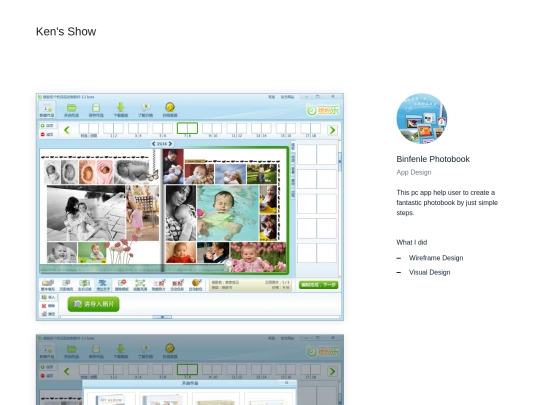Click the Binfenle Photobook heading
The image size is (540, 405).
433,159
